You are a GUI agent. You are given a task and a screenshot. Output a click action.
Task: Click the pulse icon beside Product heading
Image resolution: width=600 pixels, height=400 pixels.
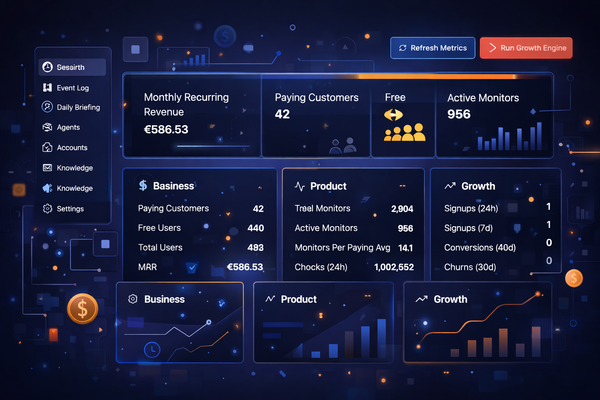coord(300,186)
